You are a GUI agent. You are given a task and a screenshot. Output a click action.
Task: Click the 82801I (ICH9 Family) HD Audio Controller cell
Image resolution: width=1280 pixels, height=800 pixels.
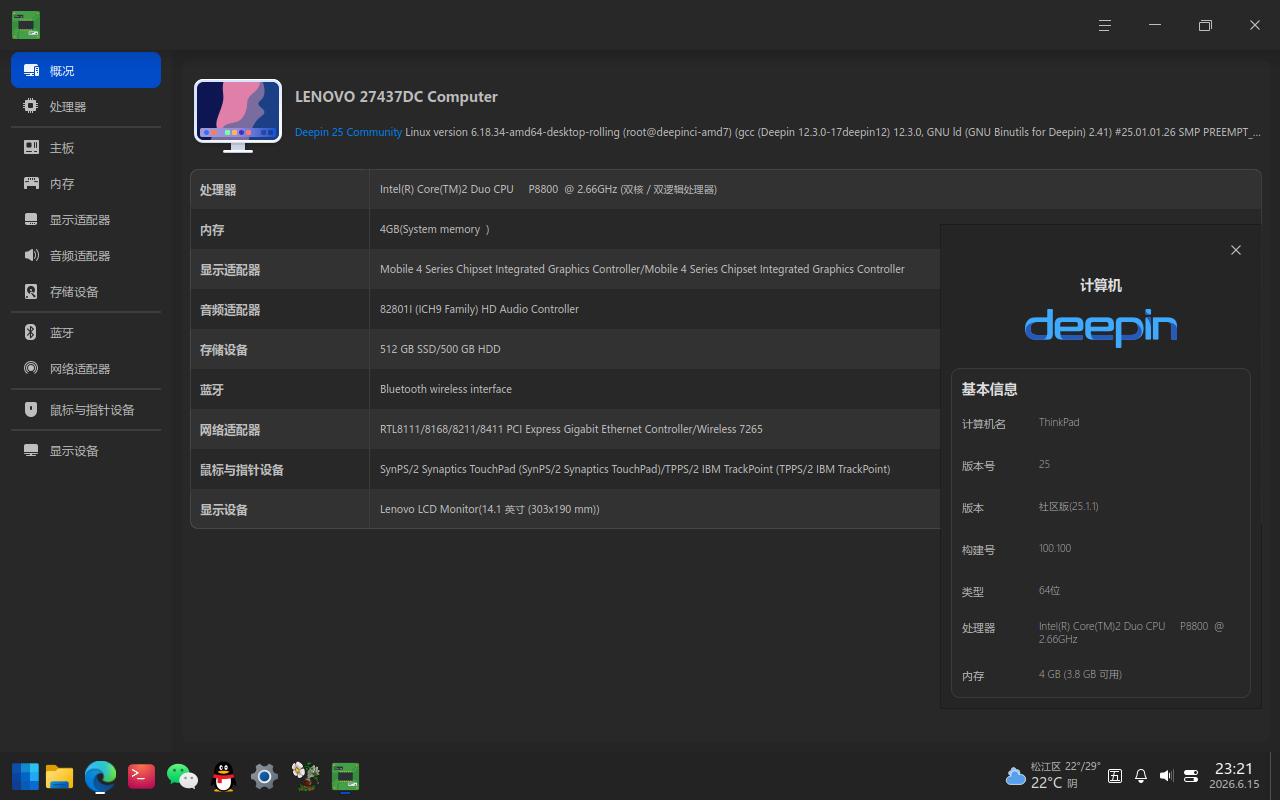(479, 309)
